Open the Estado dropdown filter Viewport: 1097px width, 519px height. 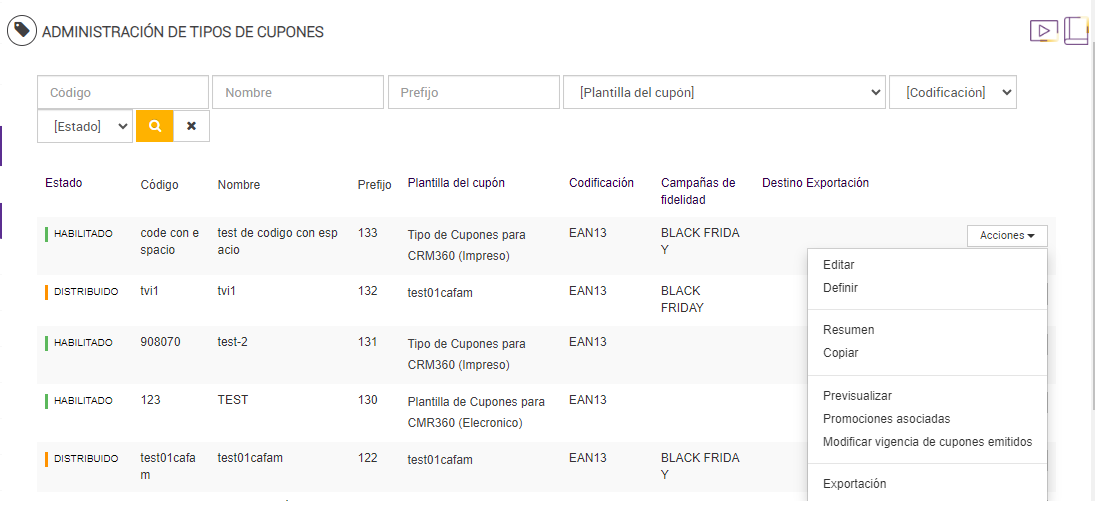pyautogui.click(x=85, y=126)
